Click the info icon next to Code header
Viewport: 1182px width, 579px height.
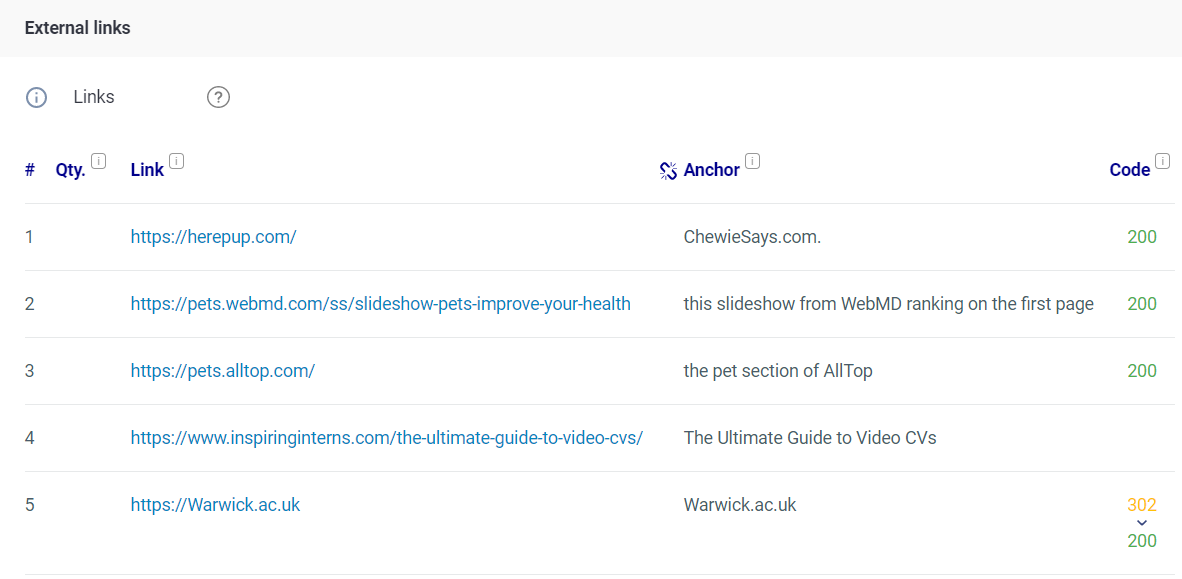click(x=1162, y=161)
